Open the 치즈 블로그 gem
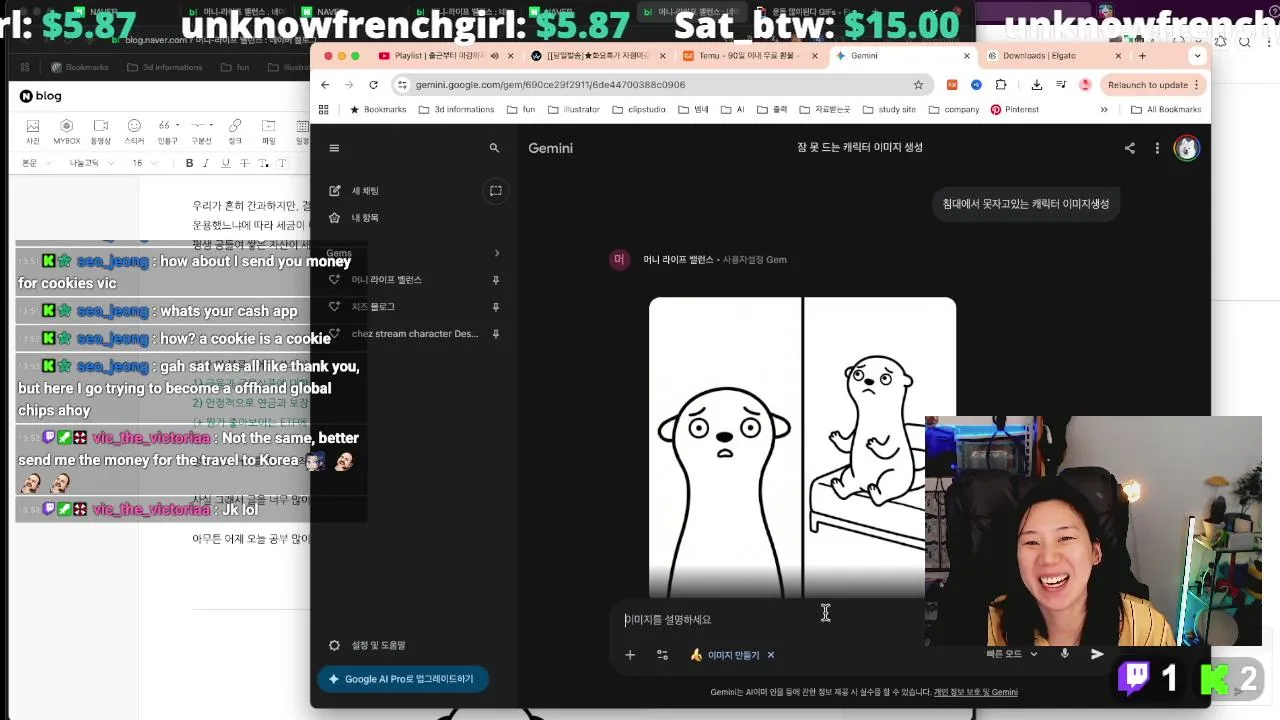The height and width of the screenshot is (720, 1280). coord(373,307)
